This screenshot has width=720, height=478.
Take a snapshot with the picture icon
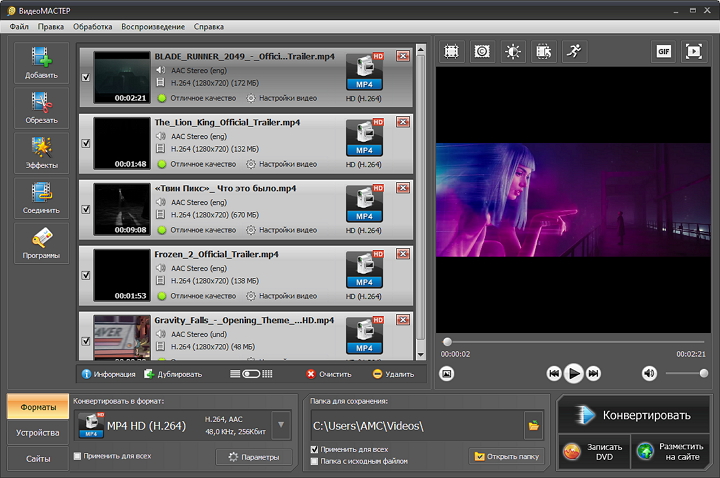coord(447,373)
